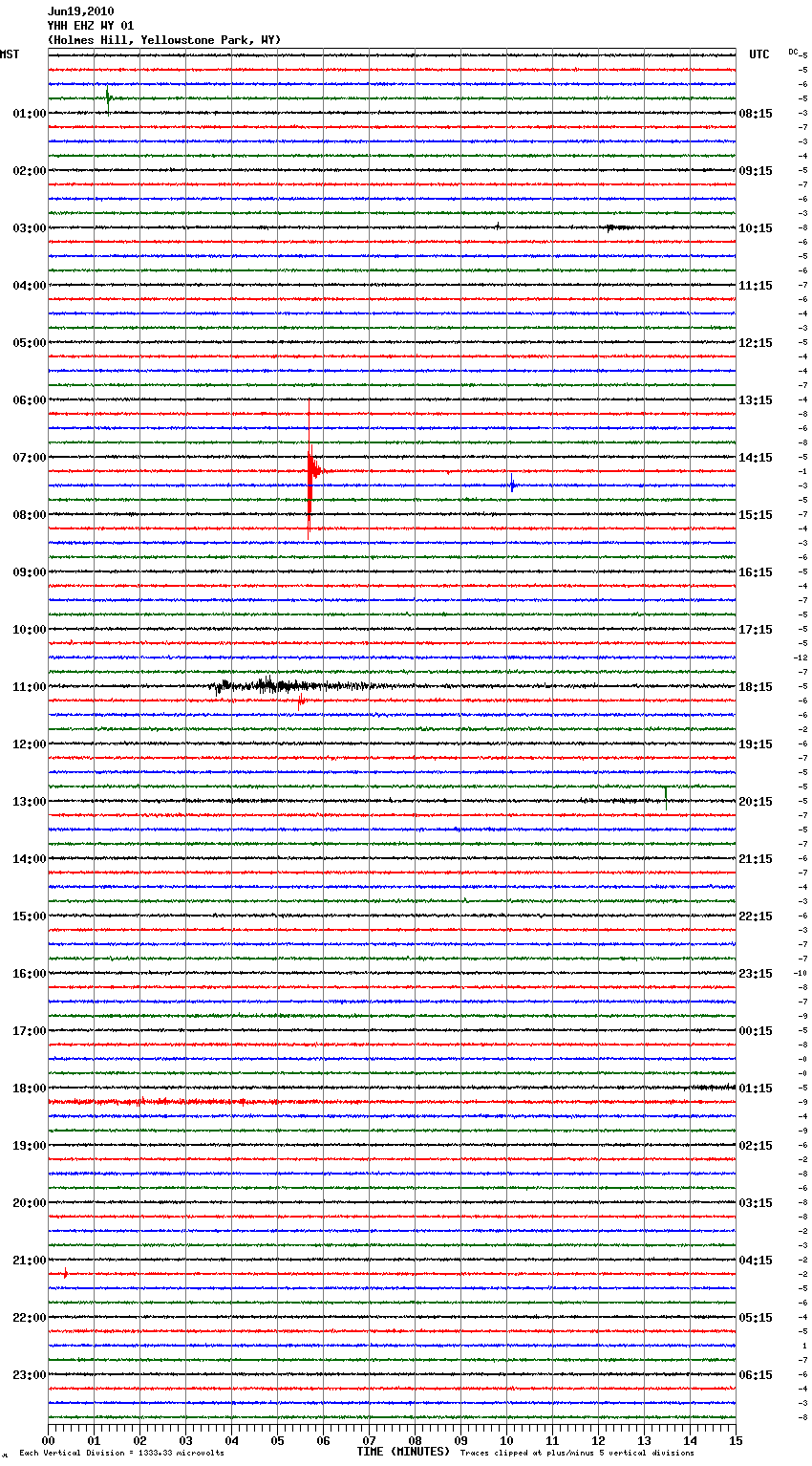Click minute tick 10 on the time axis
812x1466 pixels.
pos(506,1440)
